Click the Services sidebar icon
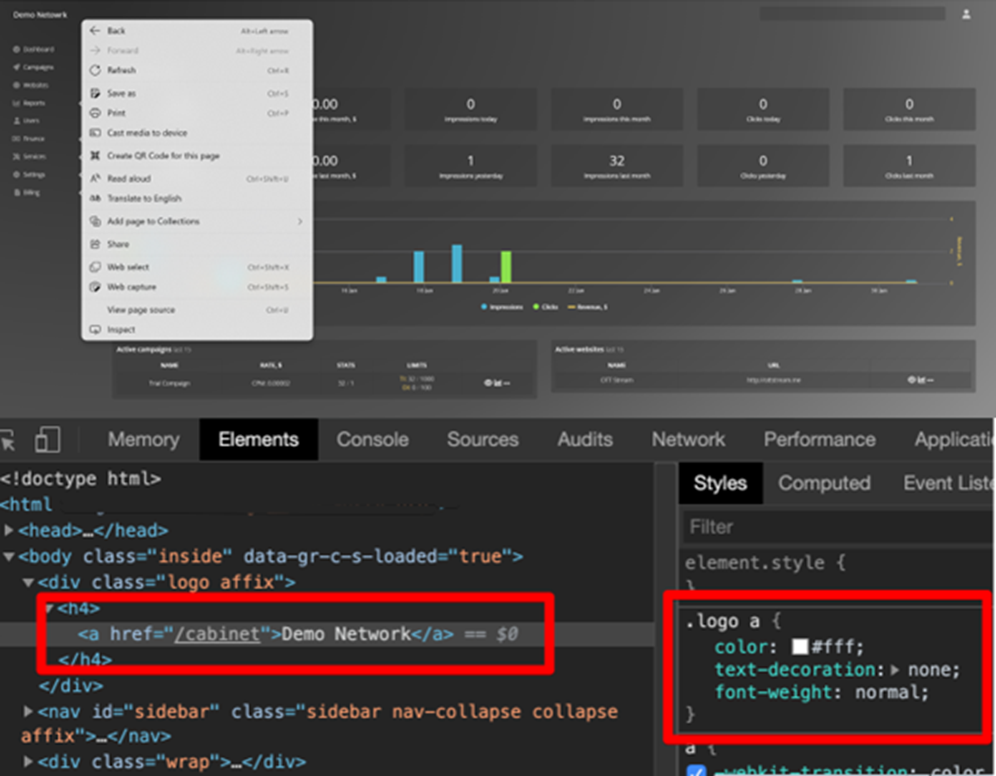The width and height of the screenshot is (996, 776). click(17, 156)
